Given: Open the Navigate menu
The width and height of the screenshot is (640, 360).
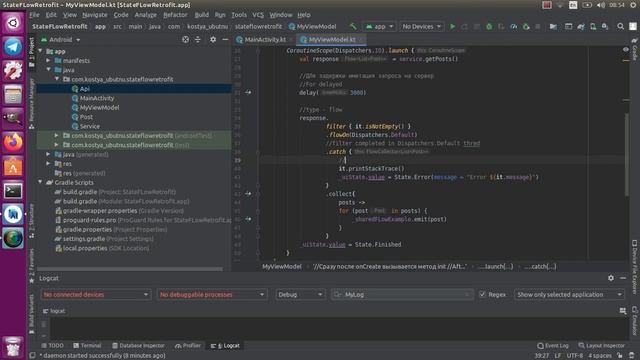Looking at the screenshot, I should [95, 15].
